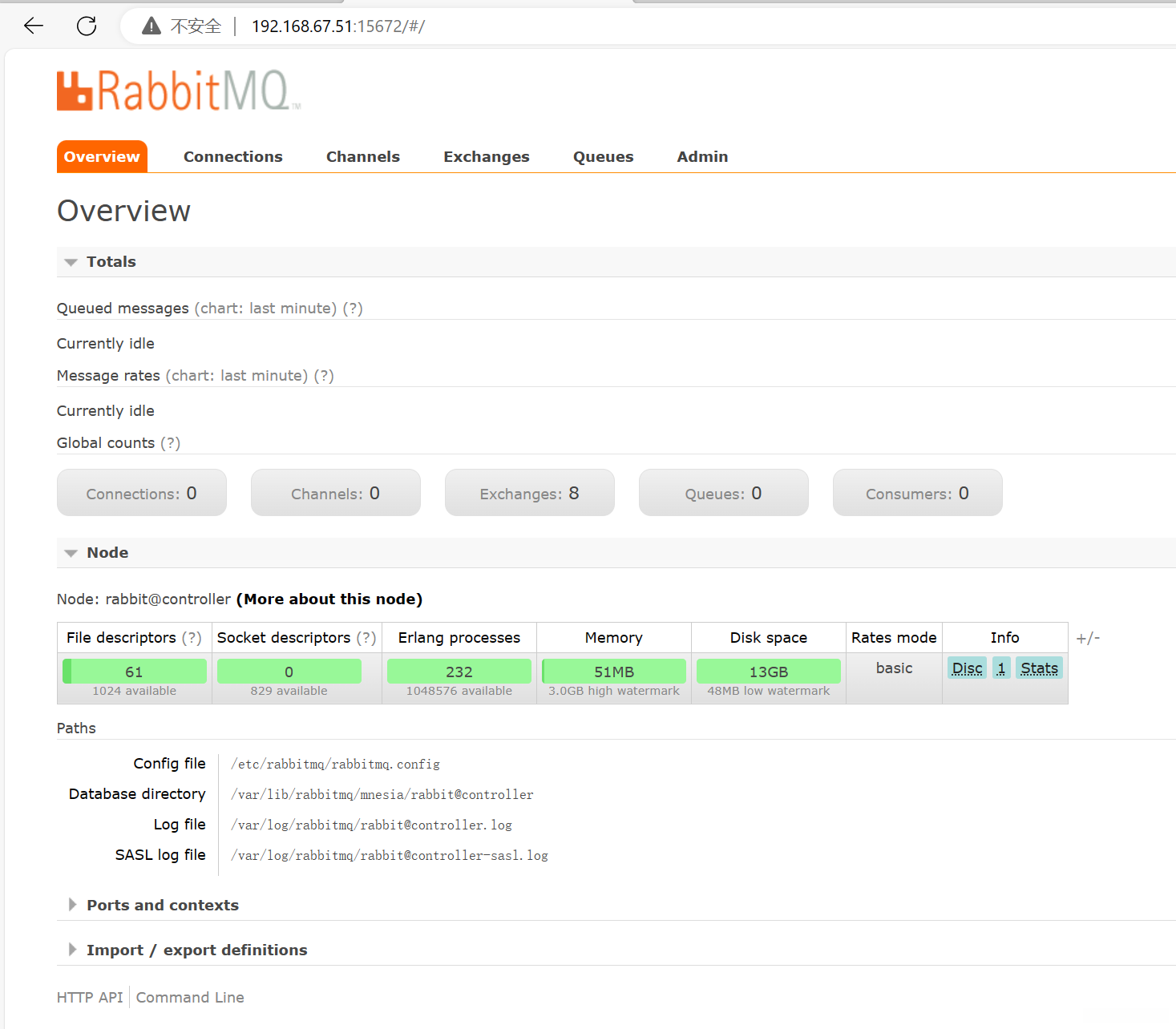This screenshot has width=1176, height=1029.
Task: Click the Exchanges: 8 count button
Action: [x=530, y=493]
